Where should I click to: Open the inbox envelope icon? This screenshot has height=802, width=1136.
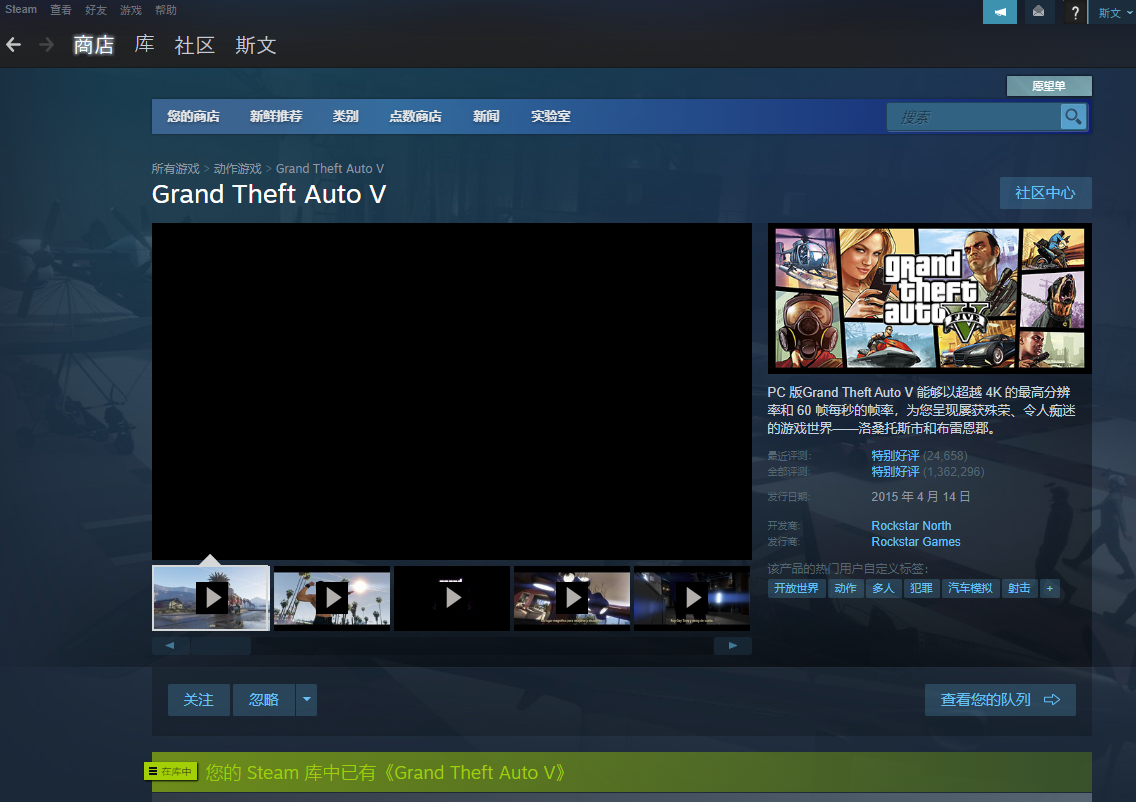click(x=1038, y=12)
